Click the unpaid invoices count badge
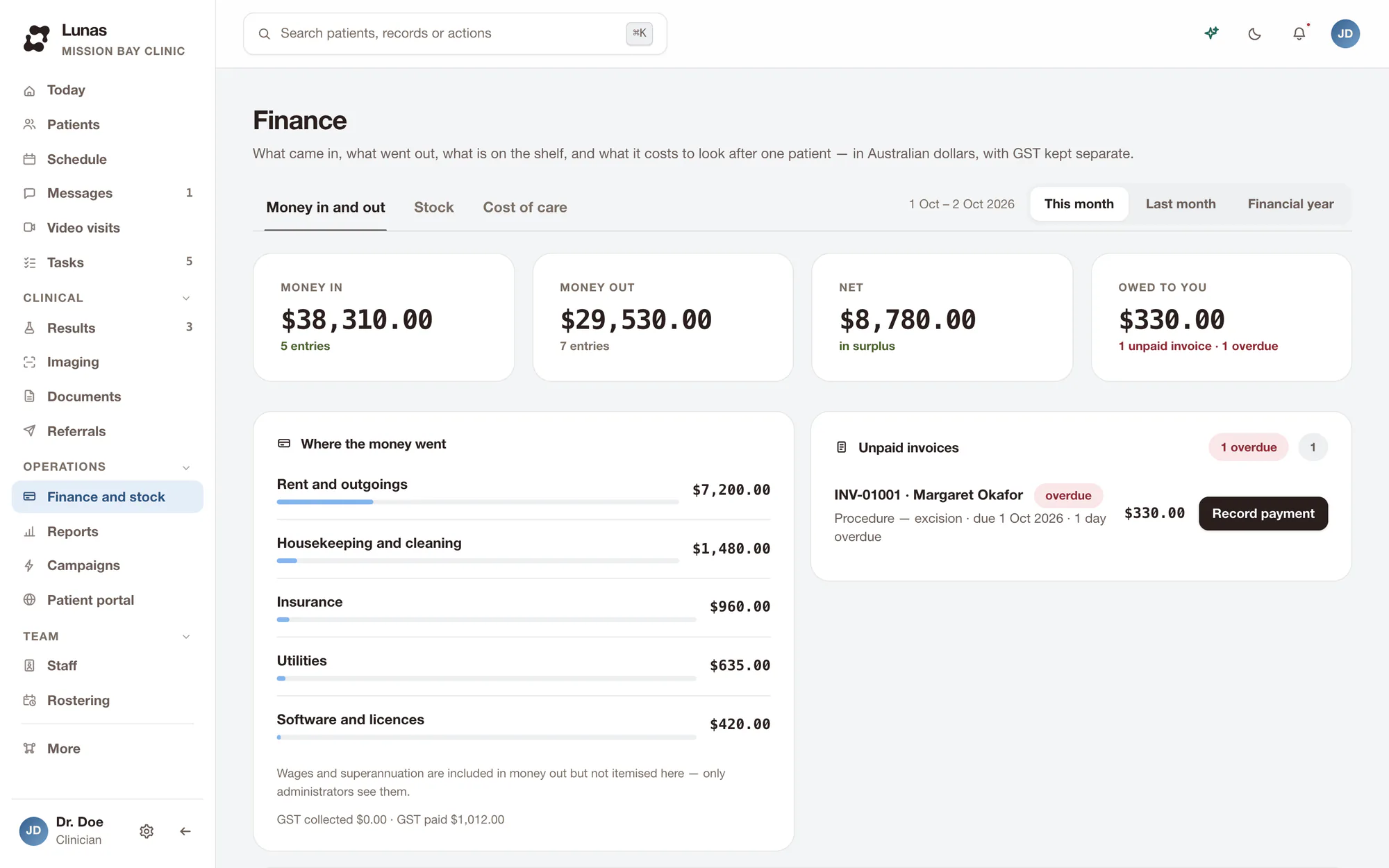 (1313, 447)
